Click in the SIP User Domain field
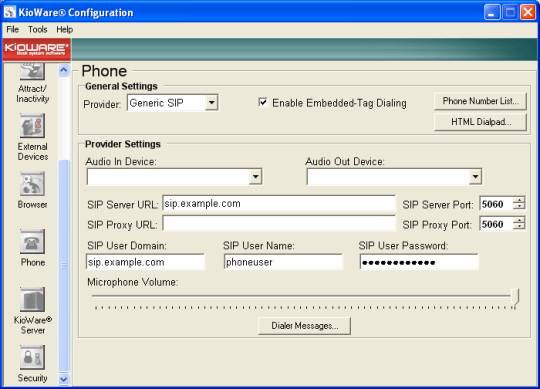Screen dimensions: 540x389 click(145, 262)
